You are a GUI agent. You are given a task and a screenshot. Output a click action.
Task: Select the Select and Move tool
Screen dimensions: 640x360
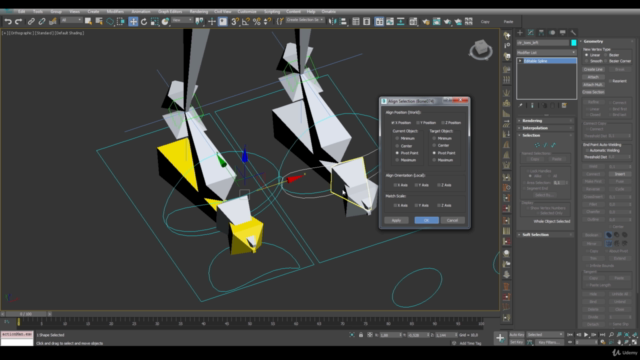point(133,21)
